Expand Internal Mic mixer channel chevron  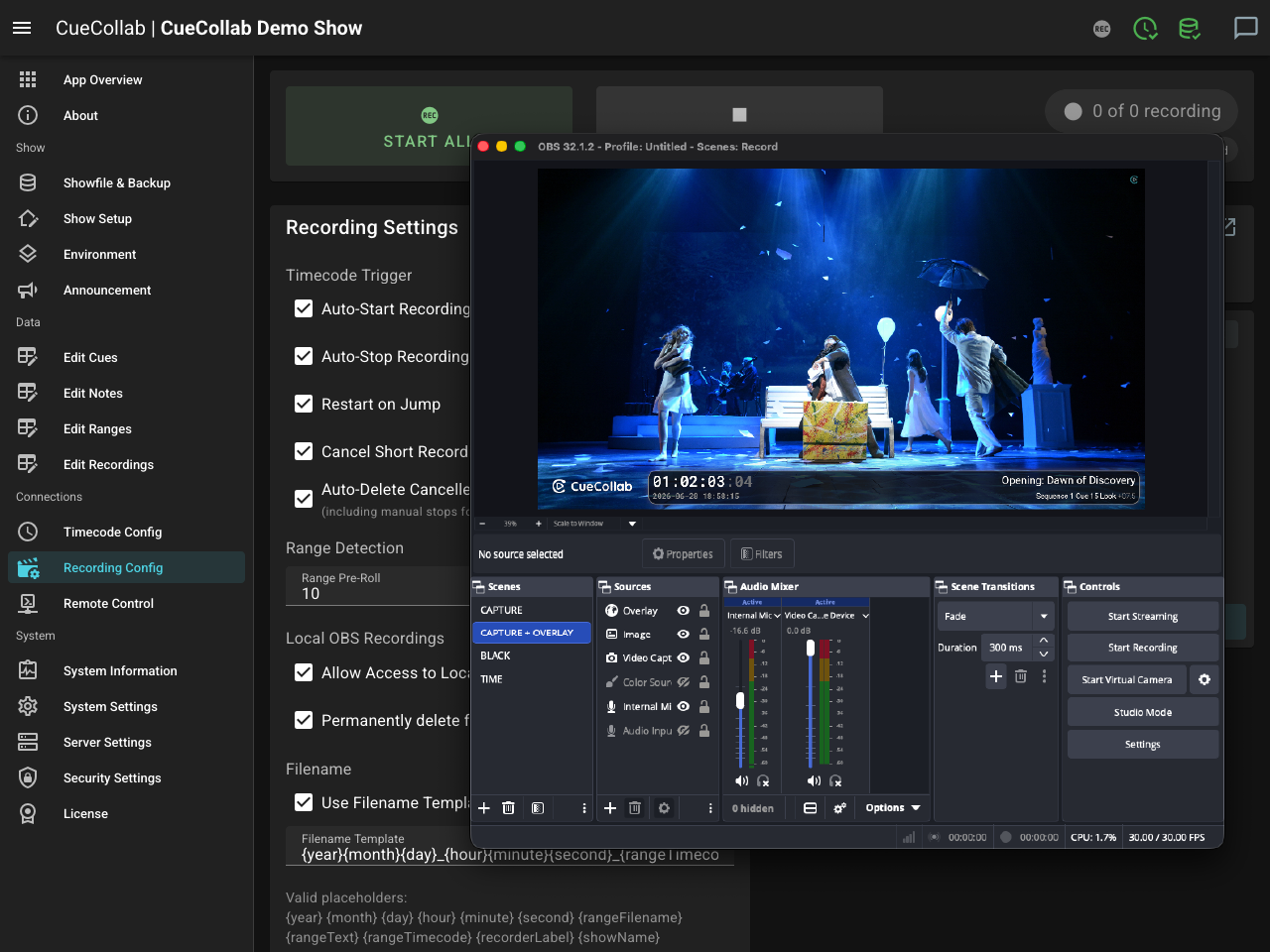777,616
